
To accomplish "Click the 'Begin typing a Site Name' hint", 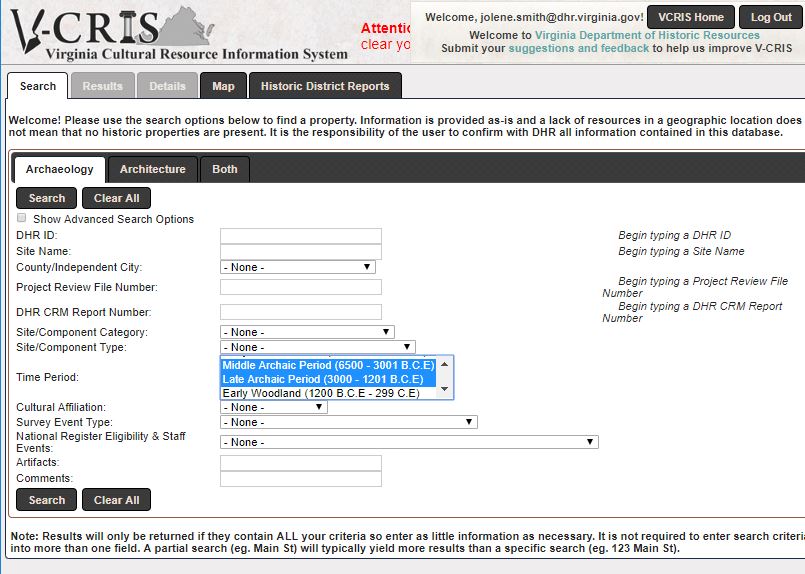I will [681, 251].
